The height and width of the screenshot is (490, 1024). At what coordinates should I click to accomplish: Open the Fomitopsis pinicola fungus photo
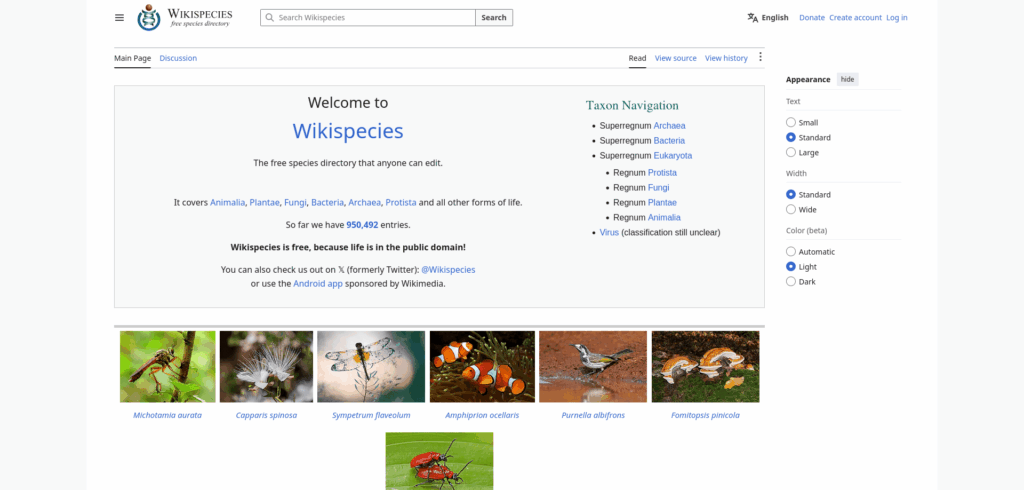tap(705, 367)
